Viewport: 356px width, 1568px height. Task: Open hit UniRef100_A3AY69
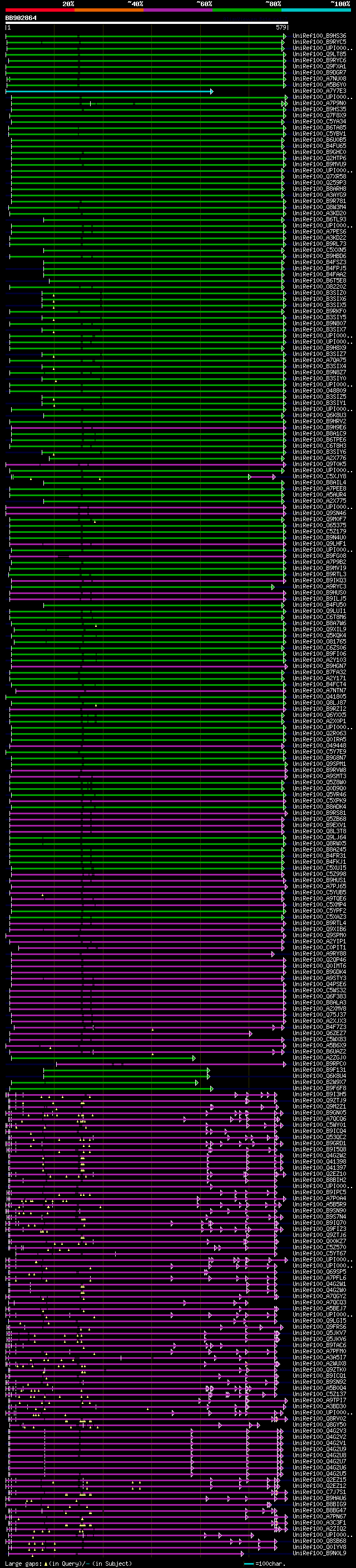tap(319, 195)
